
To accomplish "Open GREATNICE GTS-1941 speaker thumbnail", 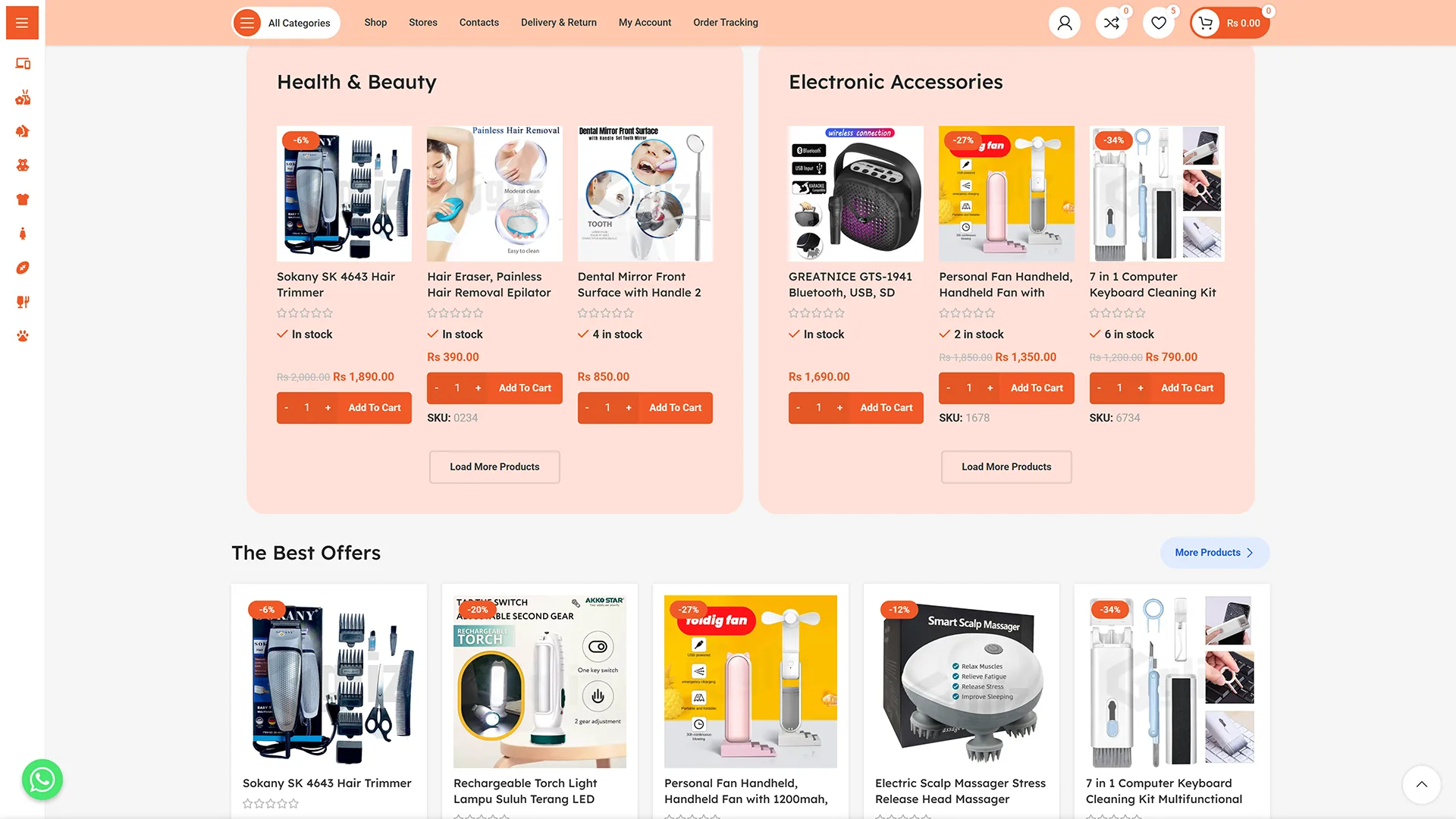I will (x=856, y=194).
